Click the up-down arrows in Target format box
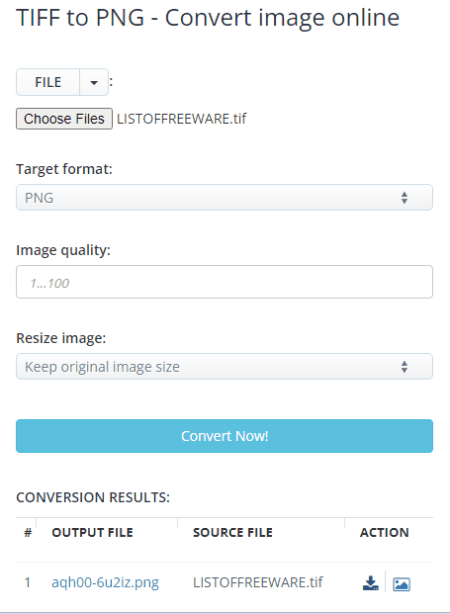The height and width of the screenshot is (614, 450). pos(404,198)
